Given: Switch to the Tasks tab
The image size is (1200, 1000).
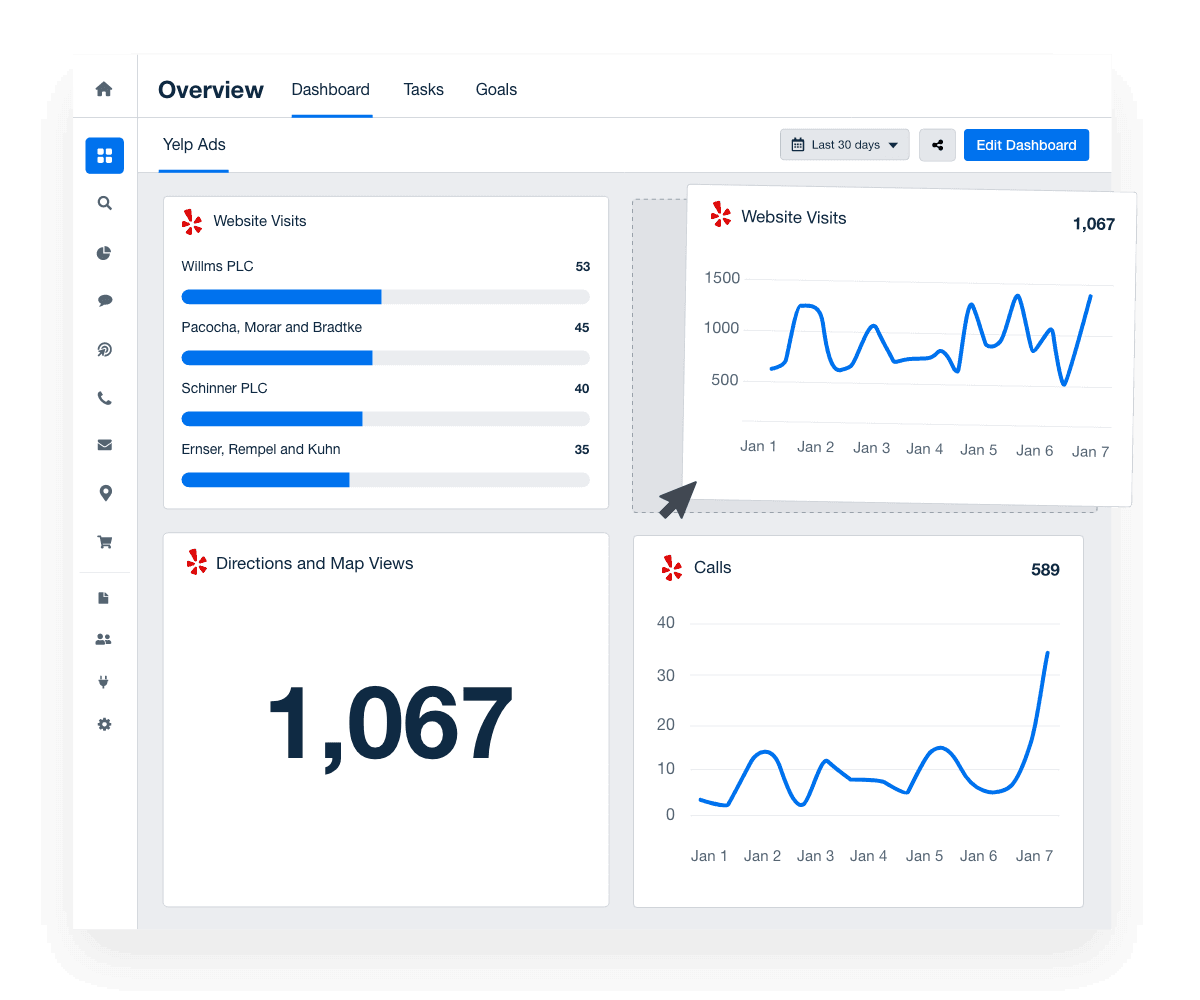Looking at the screenshot, I should click(423, 89).
